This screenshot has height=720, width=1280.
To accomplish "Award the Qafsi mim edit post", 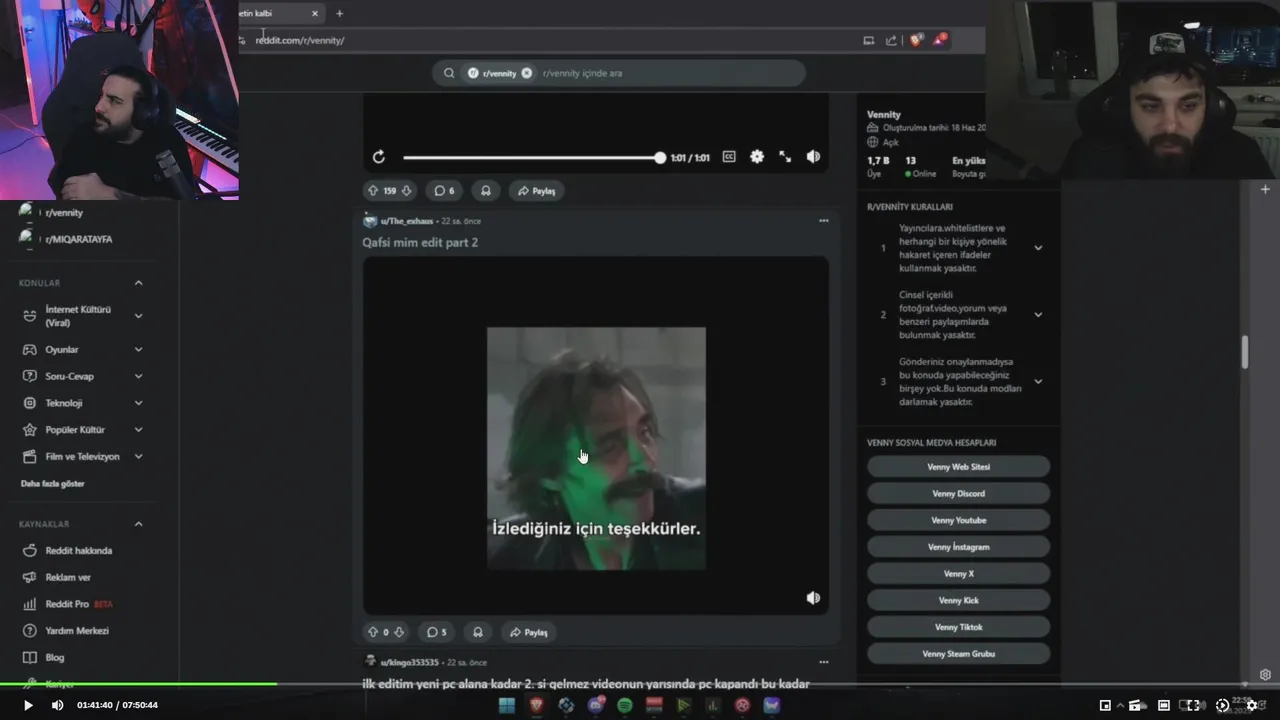I will (478, 632).
